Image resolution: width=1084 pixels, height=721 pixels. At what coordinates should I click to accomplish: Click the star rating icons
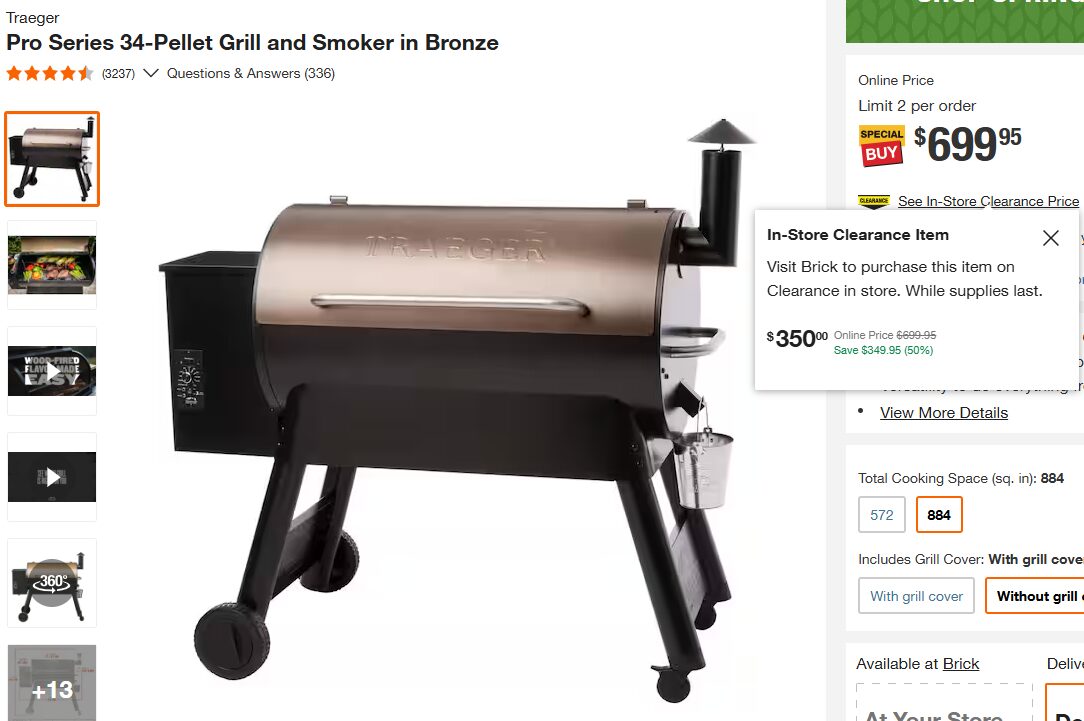click(x=50, y=73)
